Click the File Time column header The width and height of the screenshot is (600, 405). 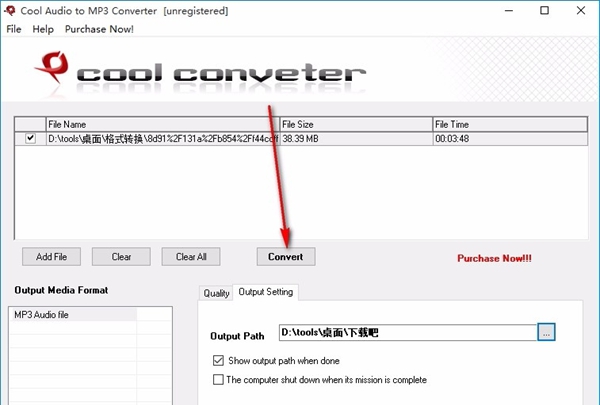(510, 124)
